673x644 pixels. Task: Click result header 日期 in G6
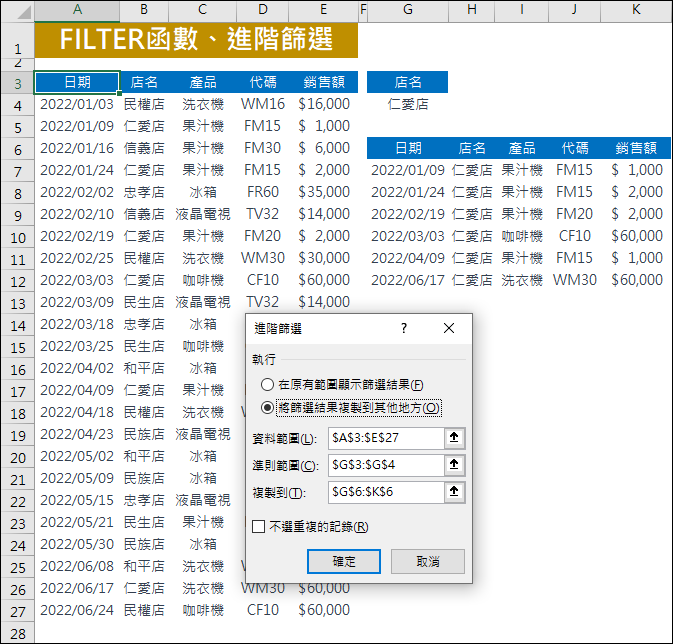408,148
